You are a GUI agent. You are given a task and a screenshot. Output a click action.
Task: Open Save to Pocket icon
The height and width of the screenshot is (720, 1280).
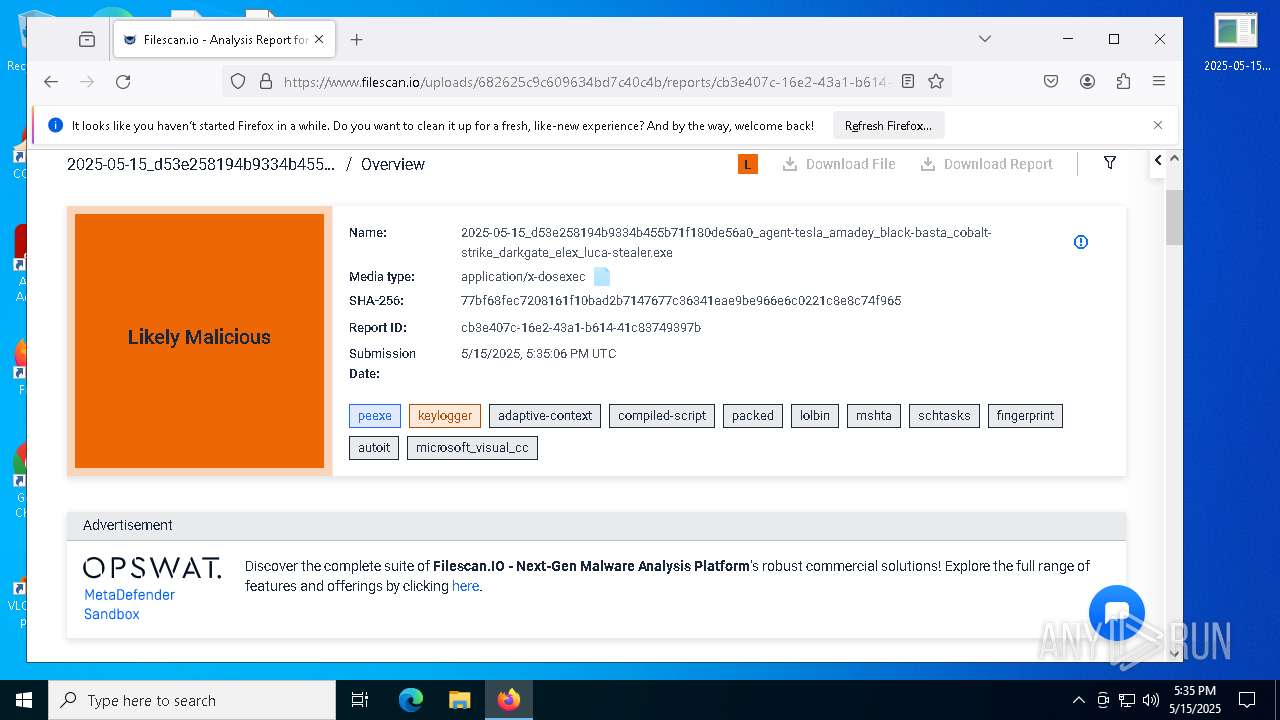tap(1051, 82)
